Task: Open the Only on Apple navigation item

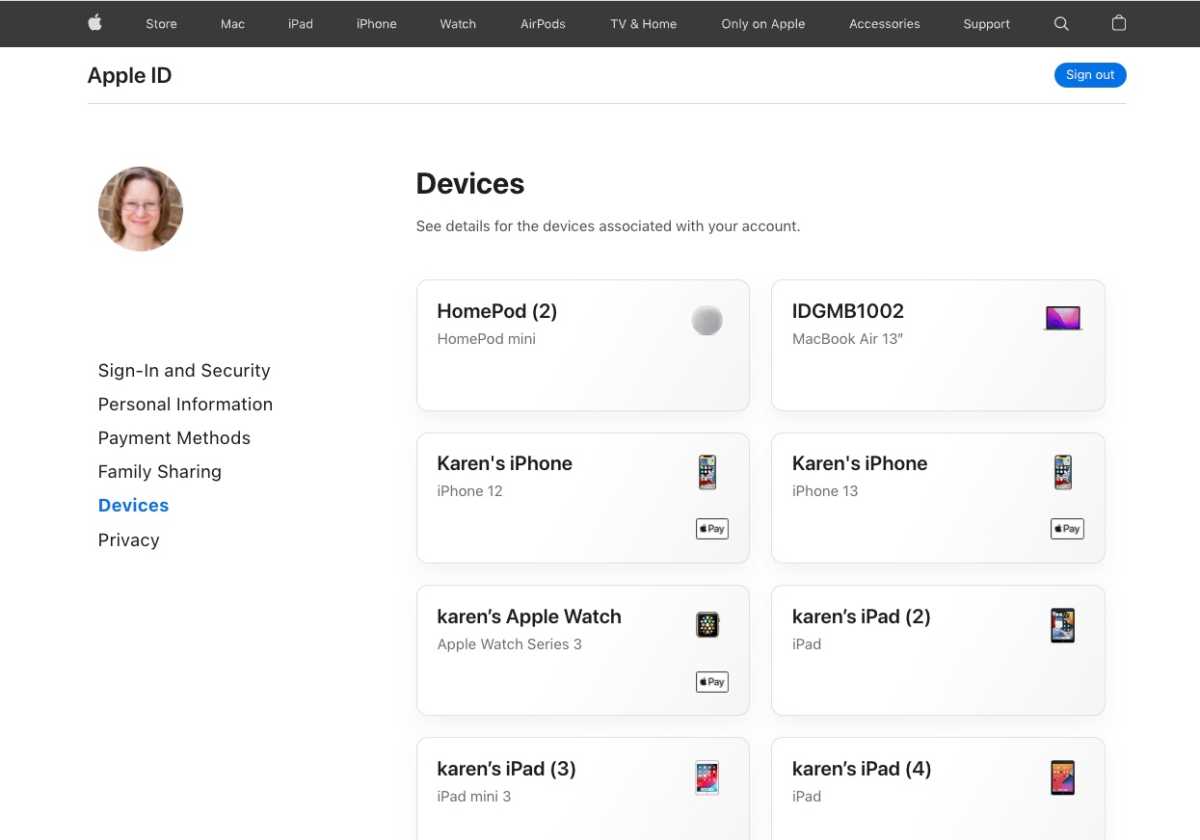Action: [763, 24]
